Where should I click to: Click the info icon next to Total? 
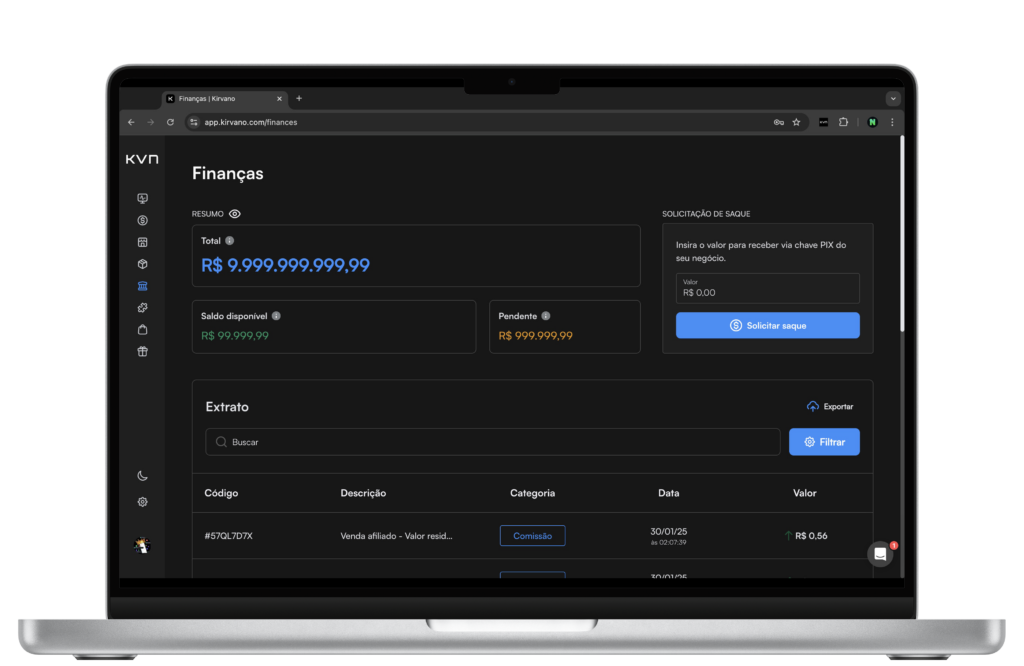[229, 241]
